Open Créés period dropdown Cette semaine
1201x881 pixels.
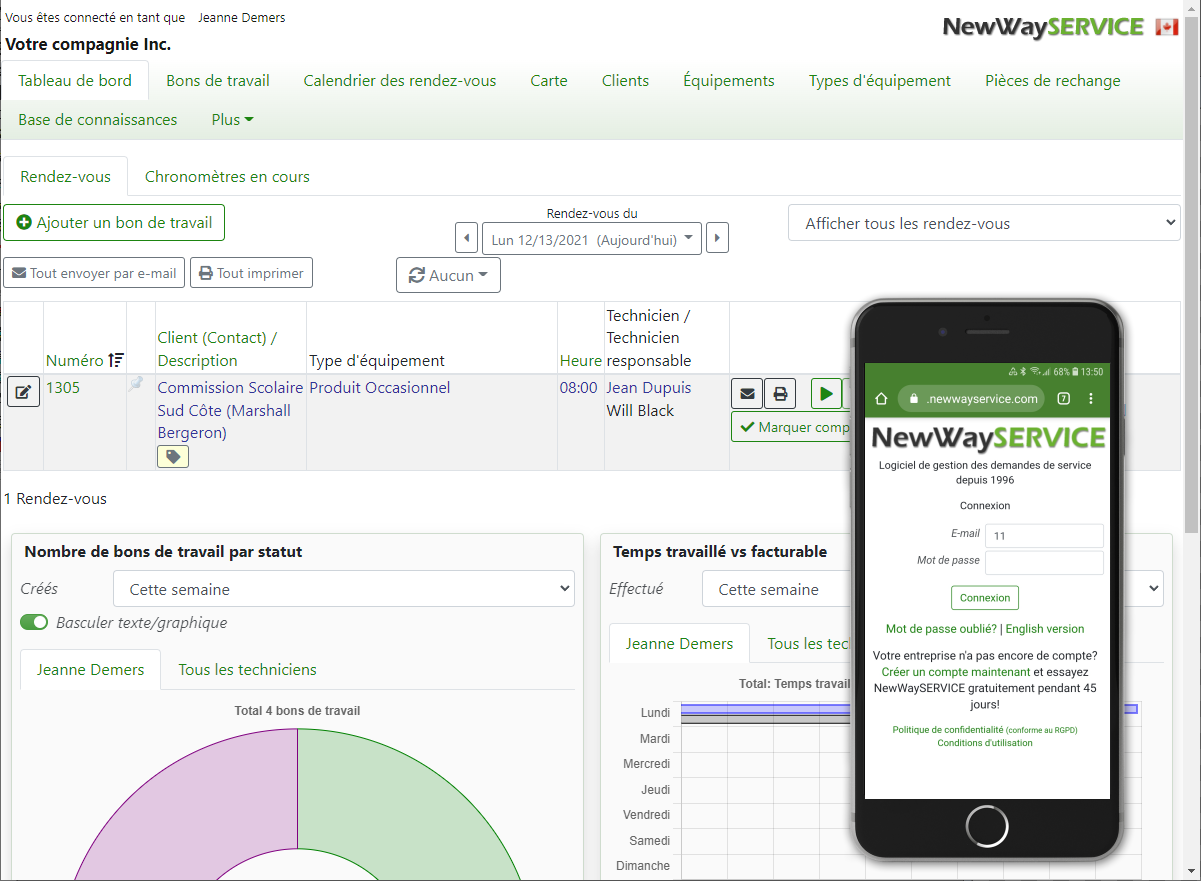coord(344,589)
